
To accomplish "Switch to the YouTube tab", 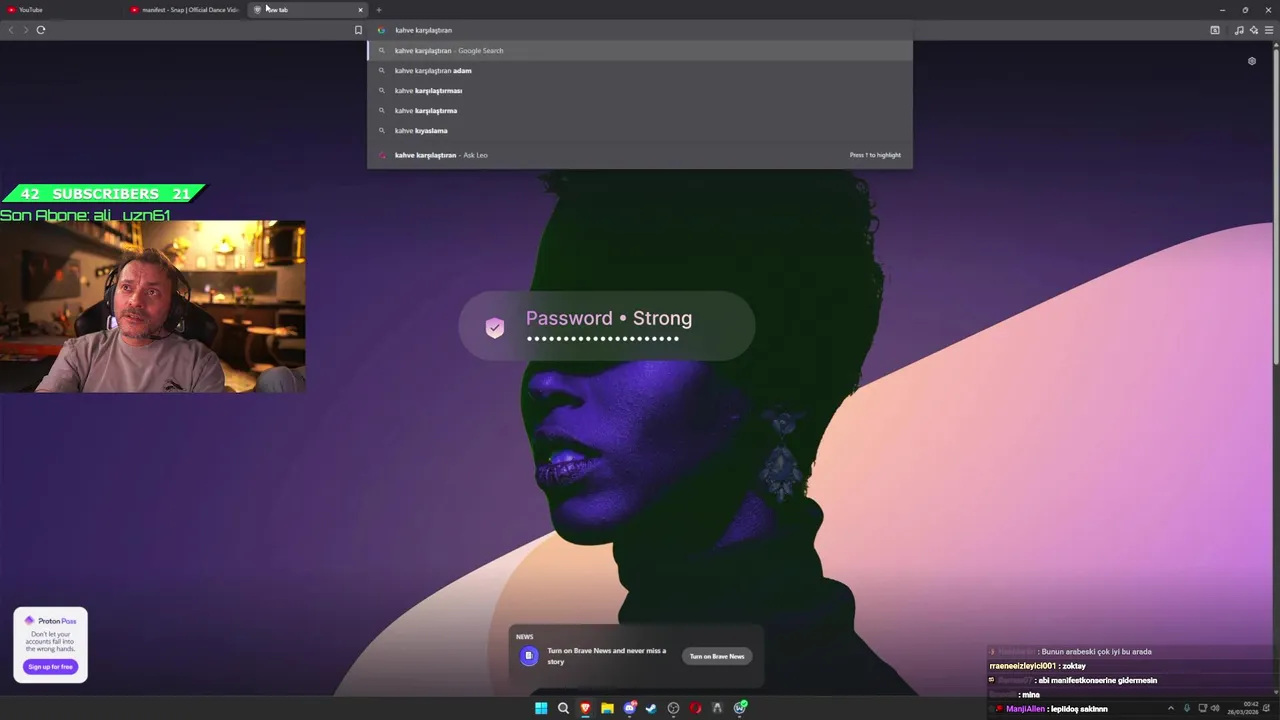I will click(x=60, y=10).
